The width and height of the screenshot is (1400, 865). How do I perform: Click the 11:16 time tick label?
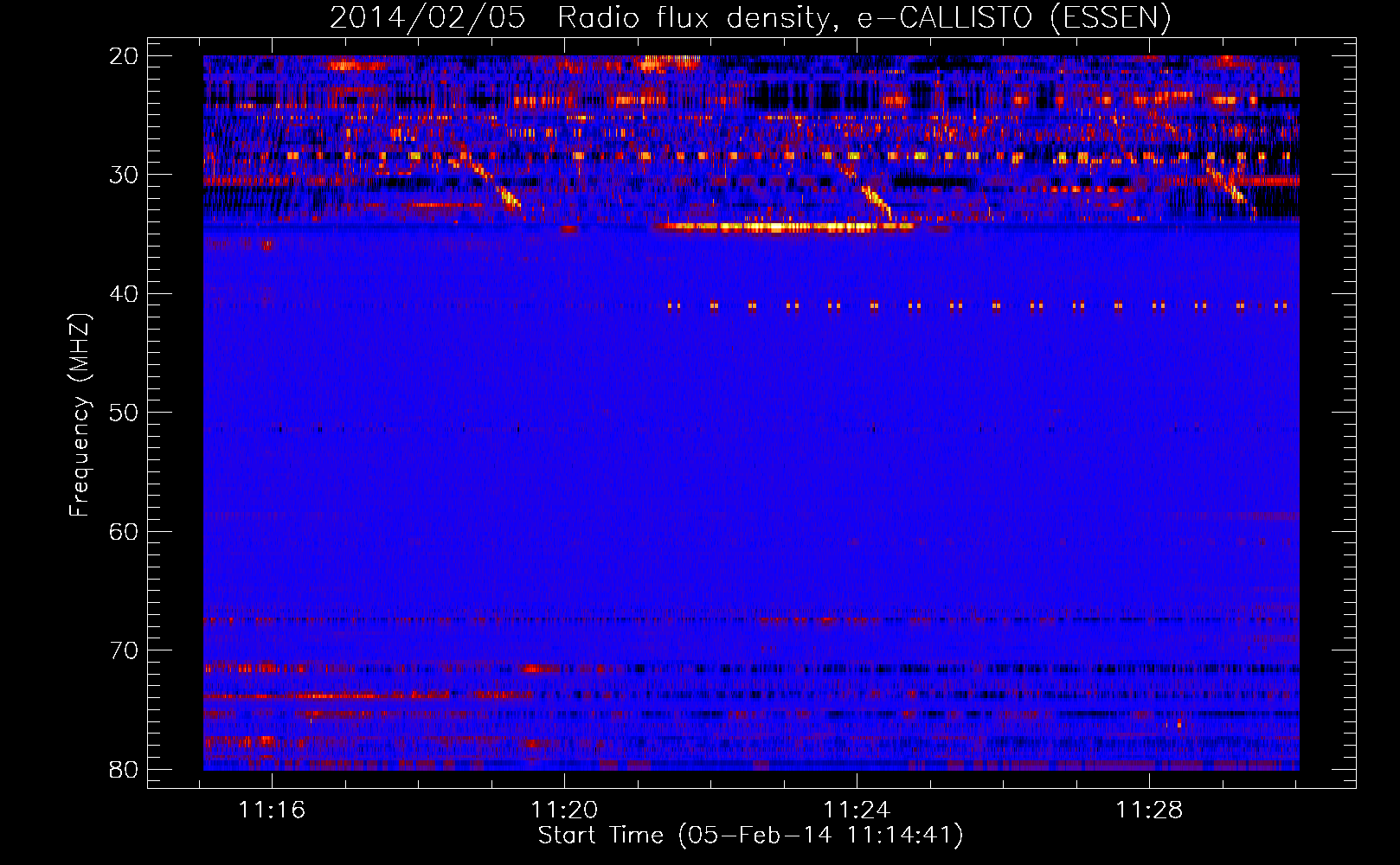[x=272, y=810]
